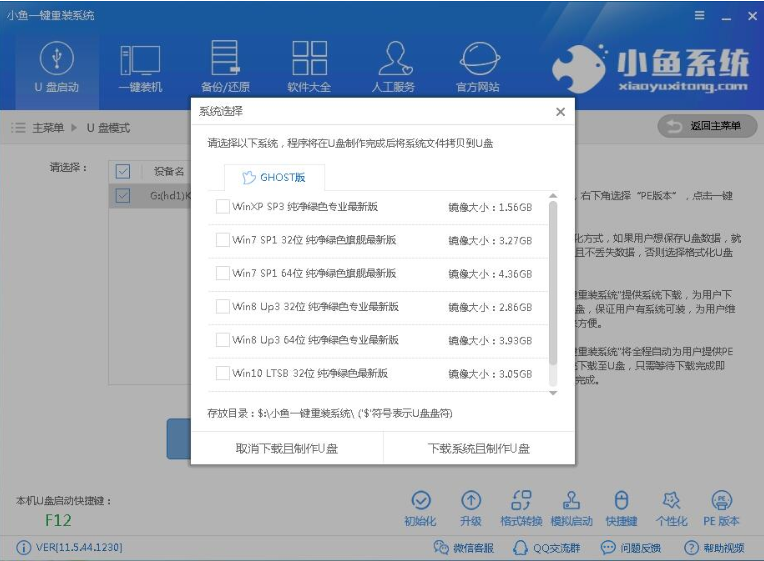The width and height of the screenshot is (764, 561).
Task: Switch to the GHOST版 tab
Action: [274, 177]
